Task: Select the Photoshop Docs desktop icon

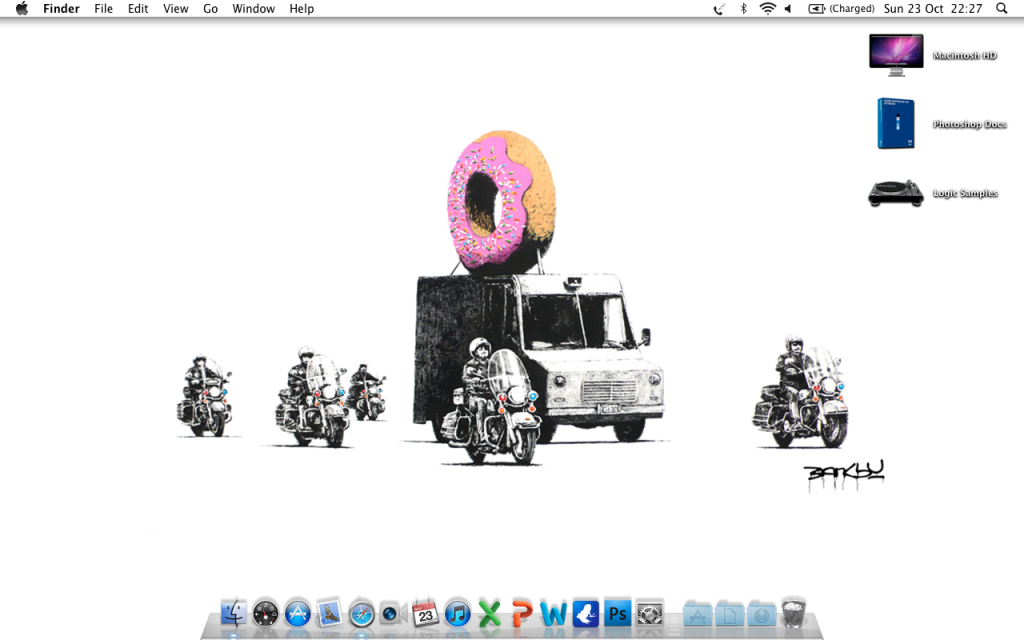Action: point(896,123)
